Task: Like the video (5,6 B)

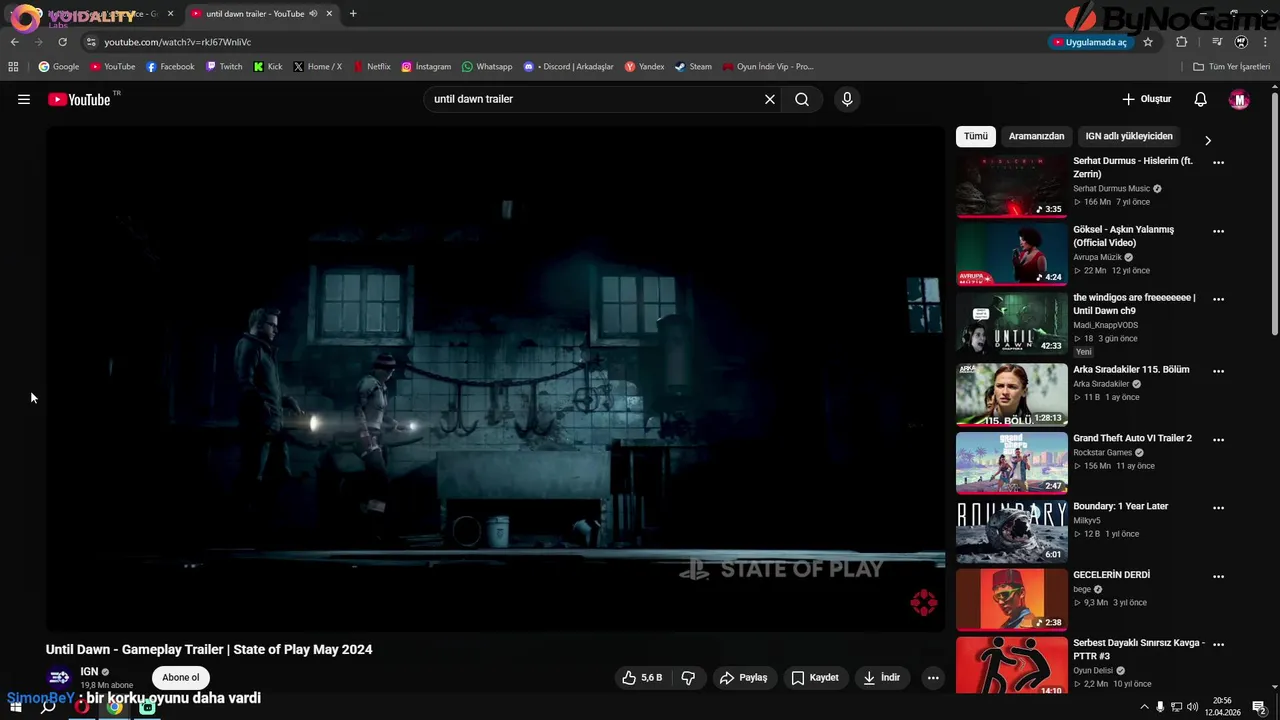Action: click(642, 677)
